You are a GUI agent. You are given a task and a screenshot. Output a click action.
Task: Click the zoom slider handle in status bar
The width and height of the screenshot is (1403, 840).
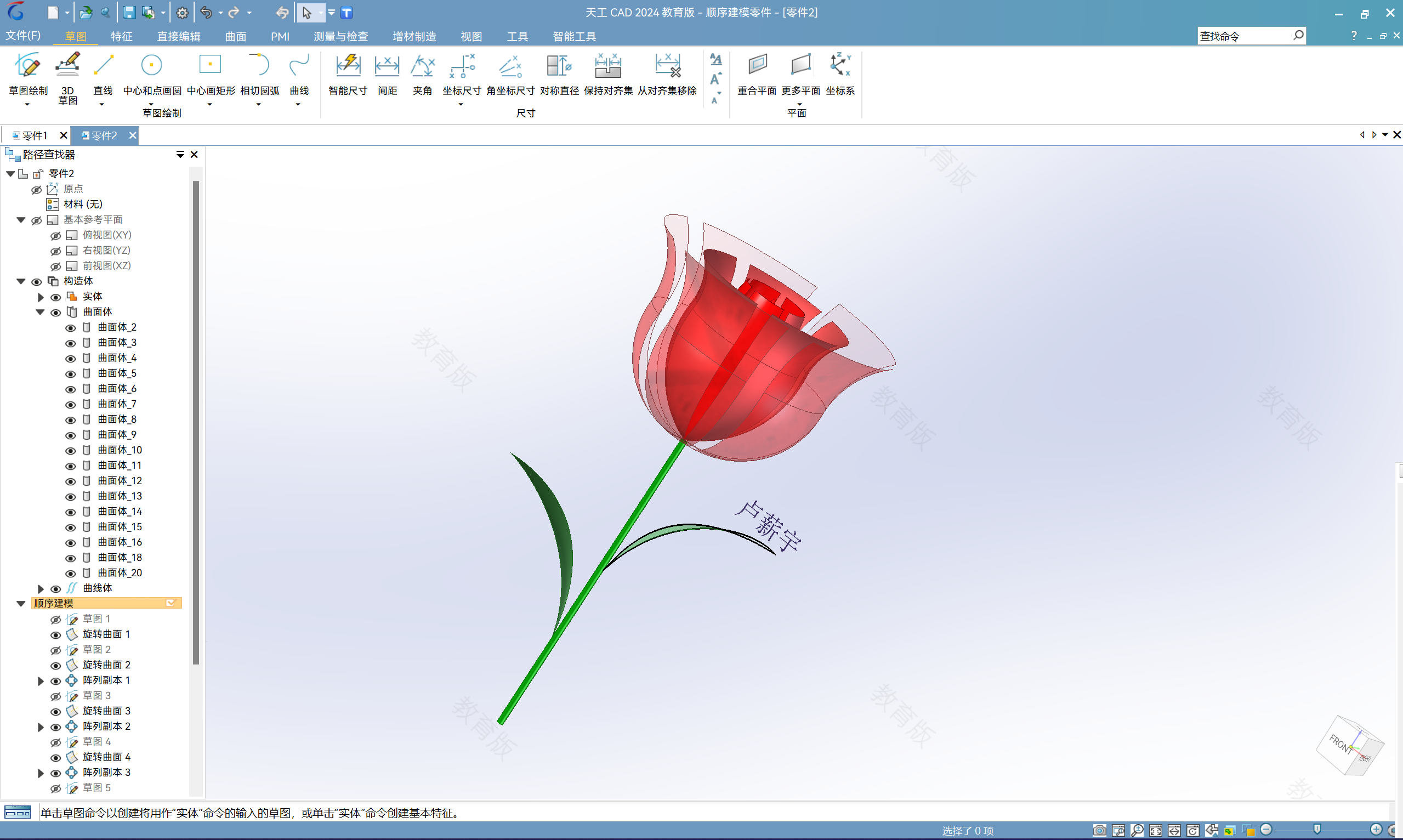point(1317,830)
